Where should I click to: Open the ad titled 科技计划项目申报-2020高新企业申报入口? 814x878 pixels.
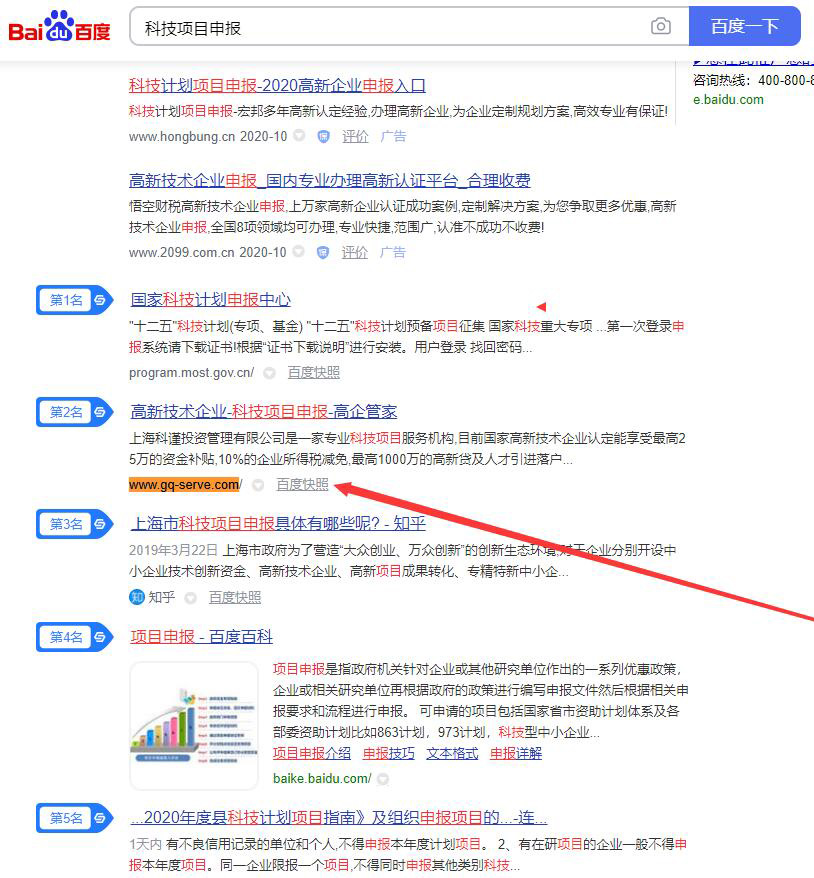pyautogui.click(x=277, y=86)
